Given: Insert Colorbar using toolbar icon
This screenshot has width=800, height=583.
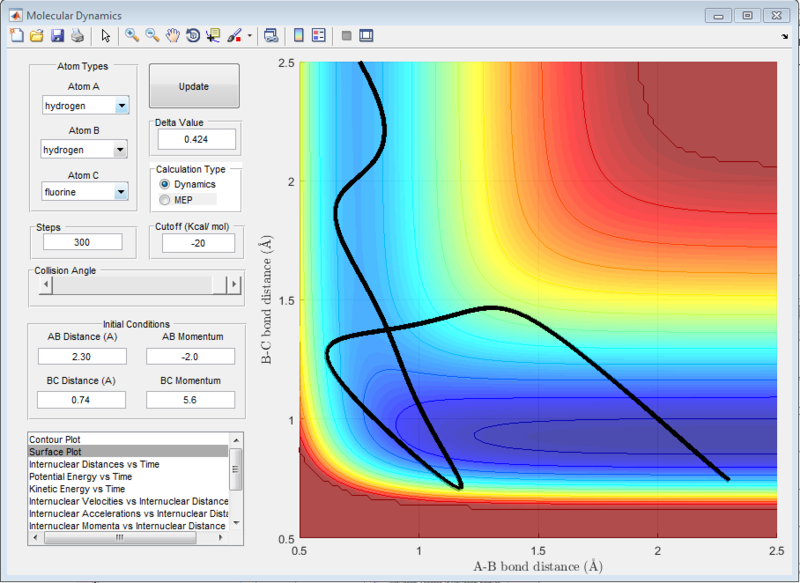Looking at the screenshot, I should click(298, 35).
